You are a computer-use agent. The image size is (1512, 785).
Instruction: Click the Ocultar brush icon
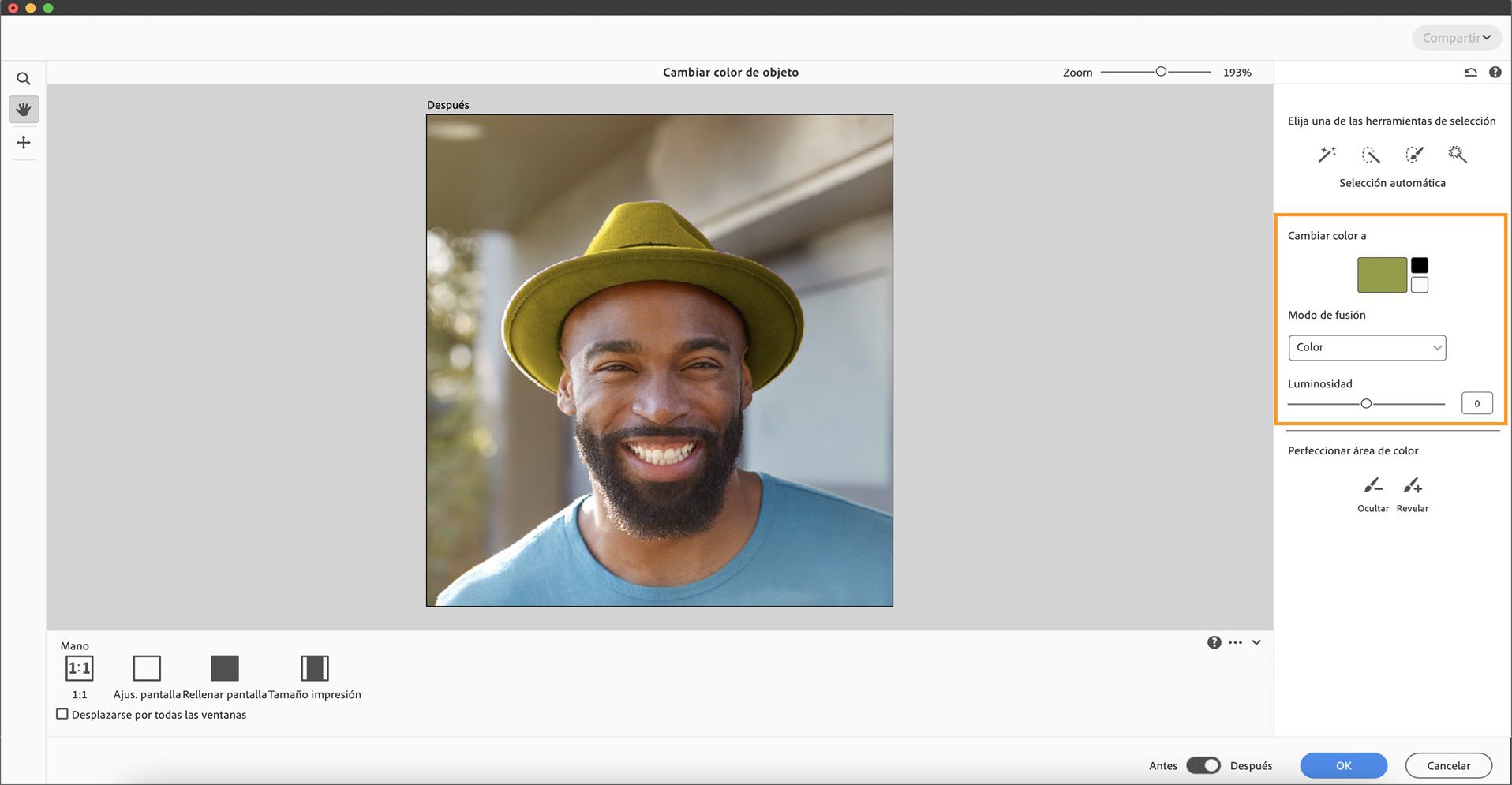point(1372,485)
